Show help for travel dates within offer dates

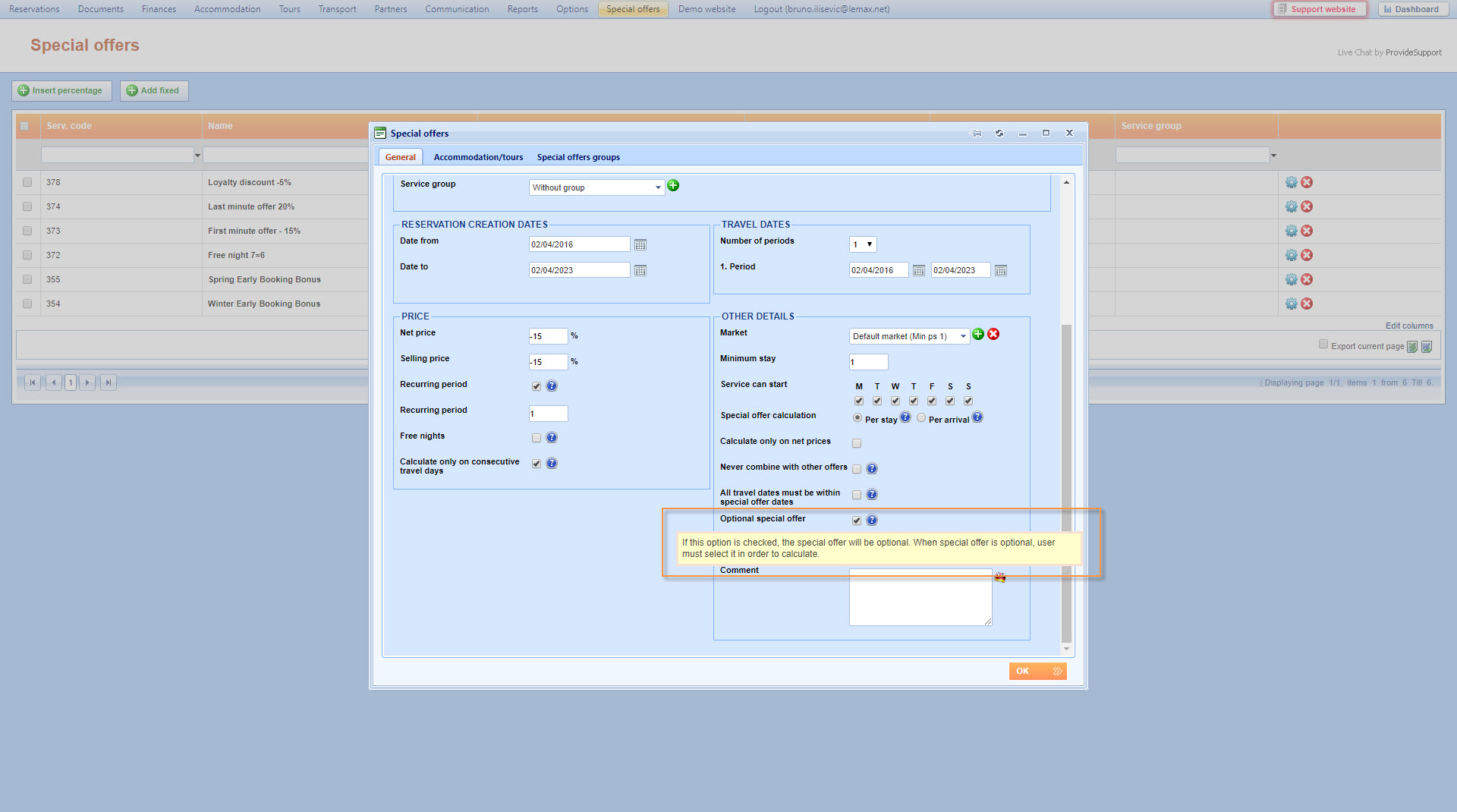pyautogui.click(x=872, y=494)
